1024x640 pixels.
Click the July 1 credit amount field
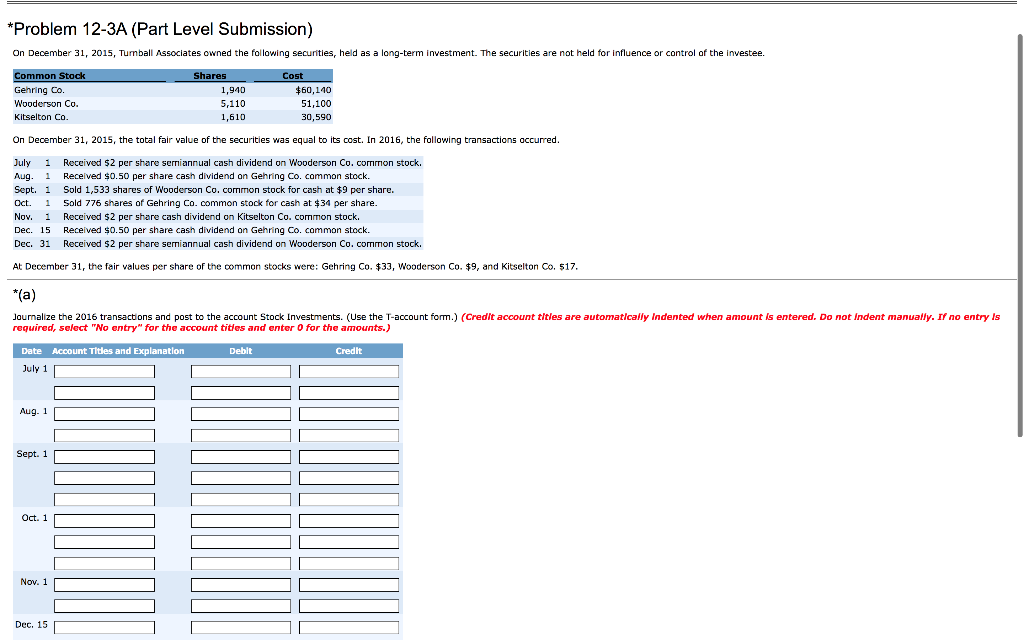(x=348, y=370)
